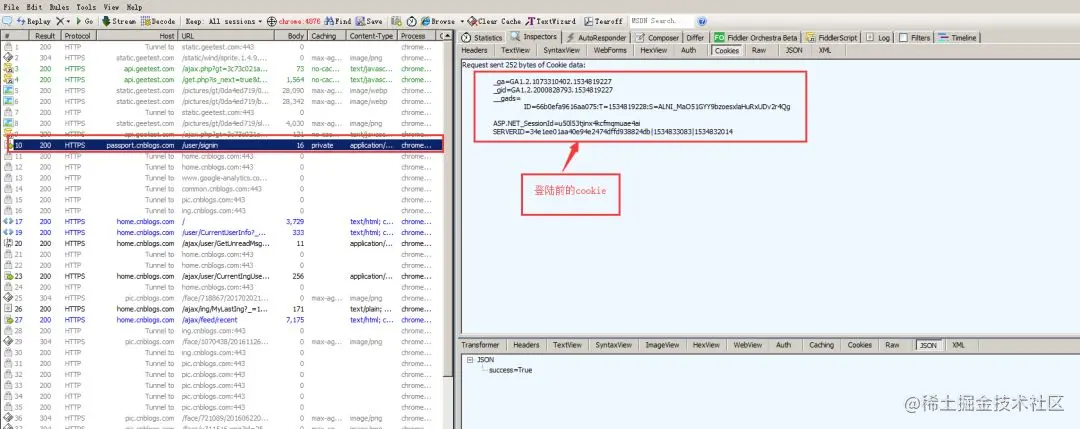
Task: Collapse the JSON tree node
Action: tap(469, 359)
